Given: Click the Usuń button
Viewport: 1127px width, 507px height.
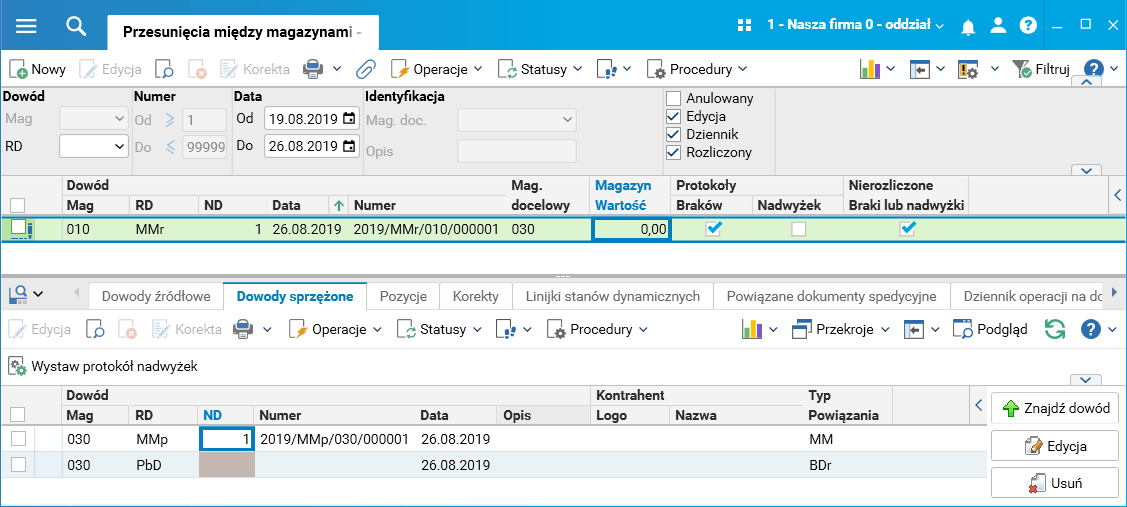Looking at the screenshot, I should click(x=1054, y=483).
